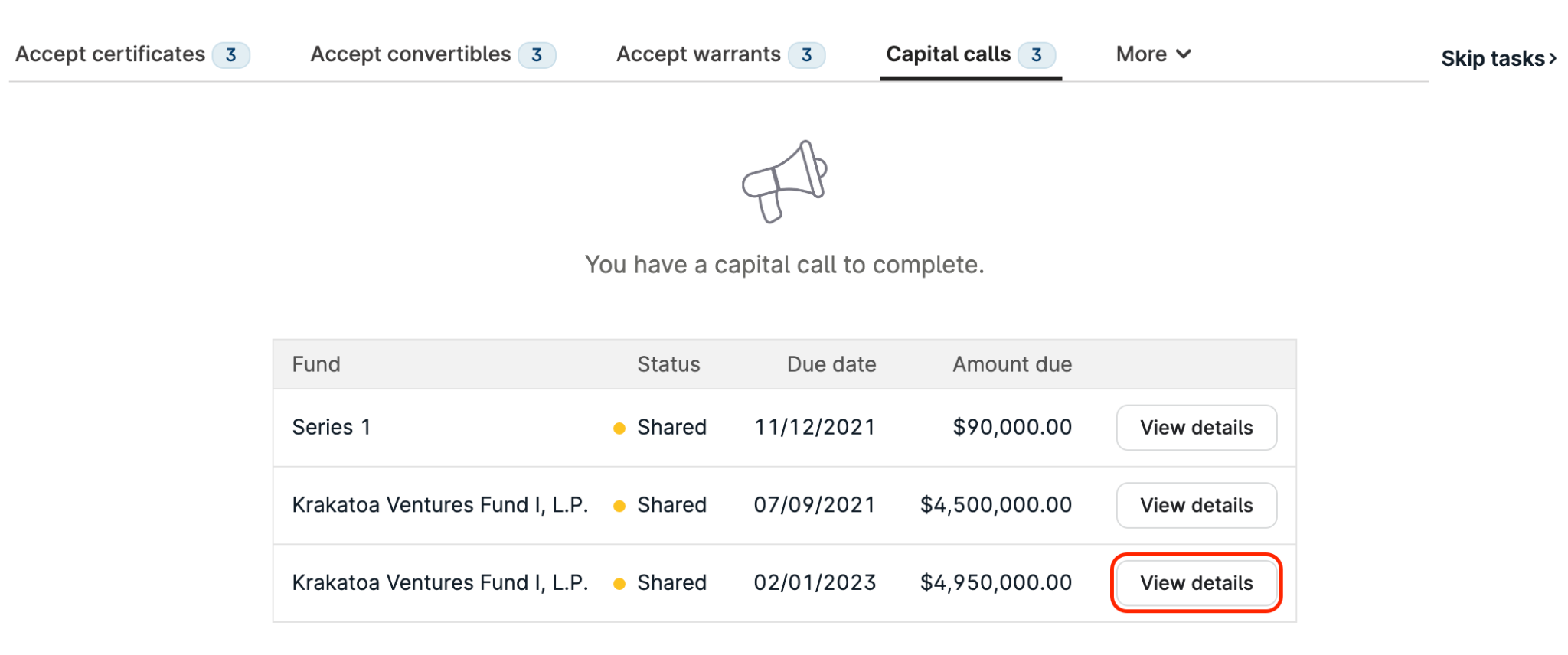Click the megaphone illustration icon

pyautogui.click(x=782, y=181)
